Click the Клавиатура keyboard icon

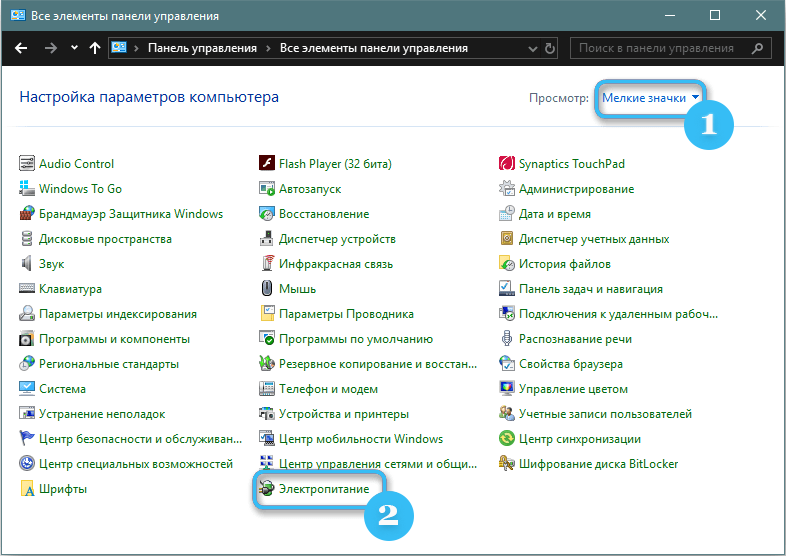tap(27, 289)
